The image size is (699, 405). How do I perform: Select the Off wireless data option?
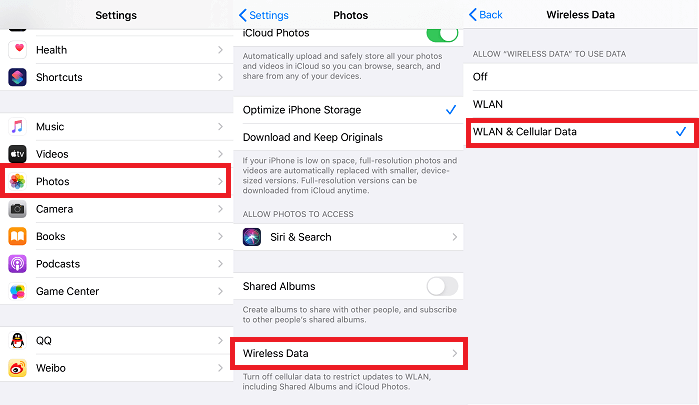click(481, 76)
